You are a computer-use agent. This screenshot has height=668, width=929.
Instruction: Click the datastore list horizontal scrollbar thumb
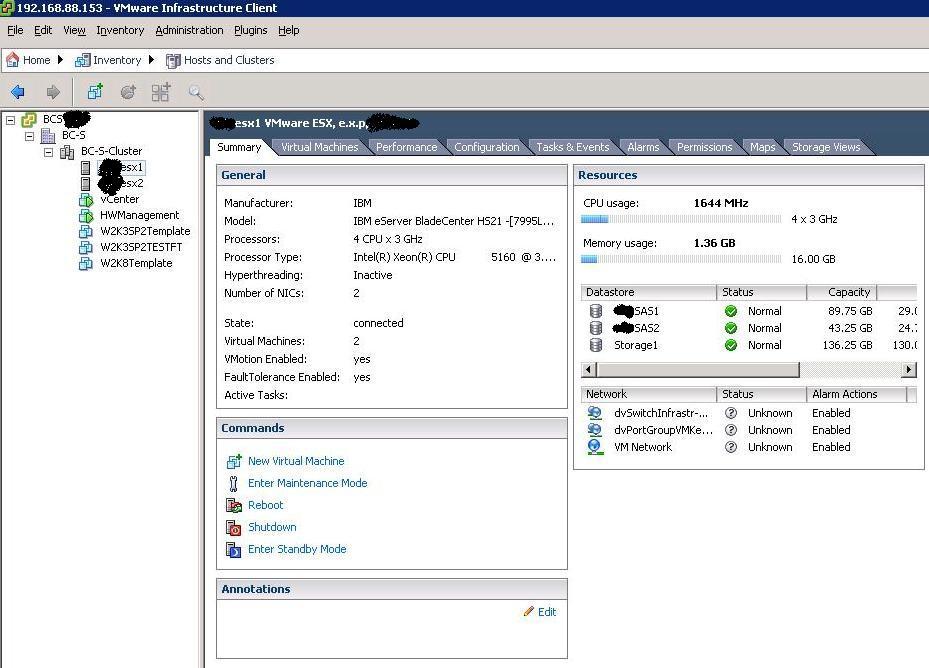point(698,370)
